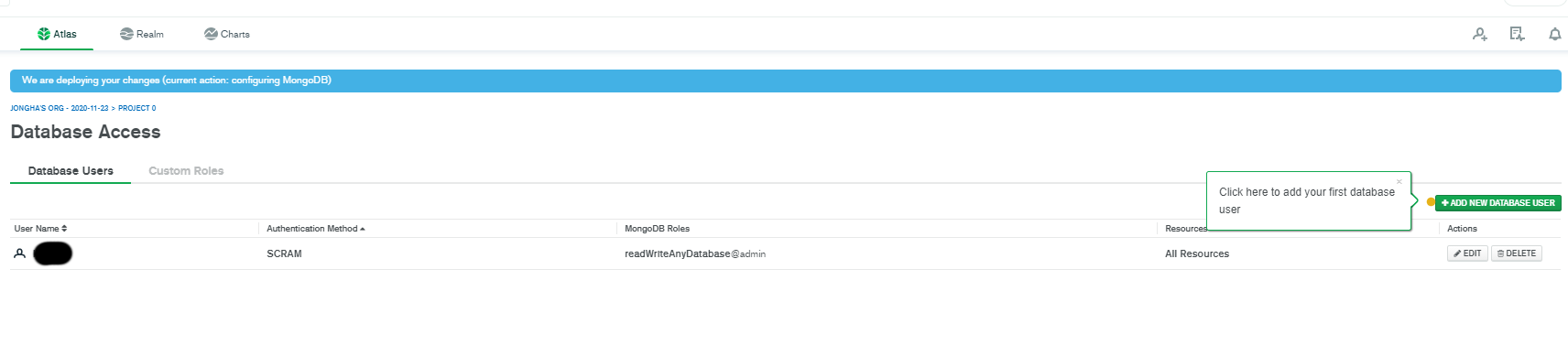This screenshot has height=345, width=1568.
Task: Switch to Custom Roles tab
Action: (186, 171)
